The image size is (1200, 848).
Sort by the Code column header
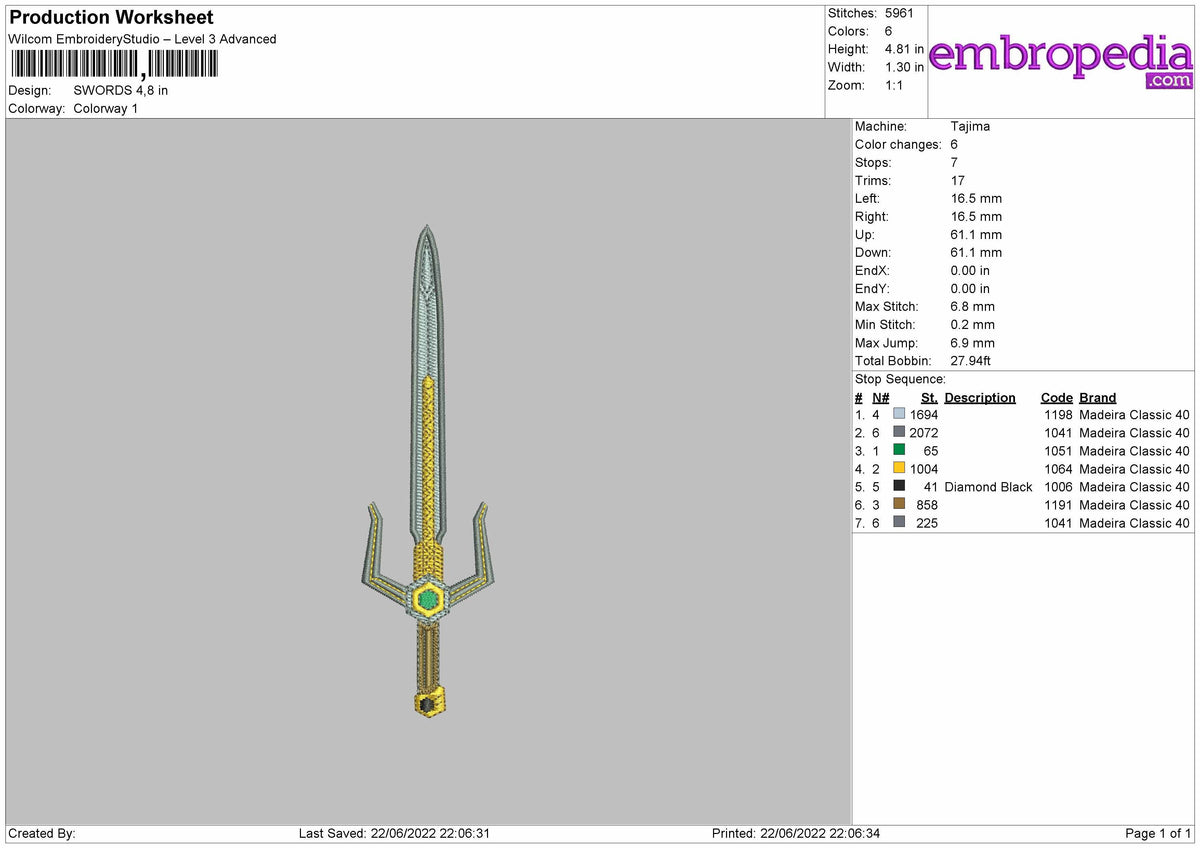click(x=1056, y=397)
